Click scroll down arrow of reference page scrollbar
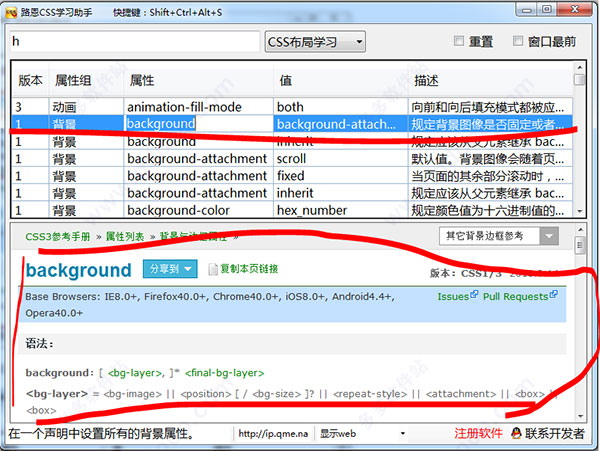Screen dimensions: 600x451 [580, 416]
